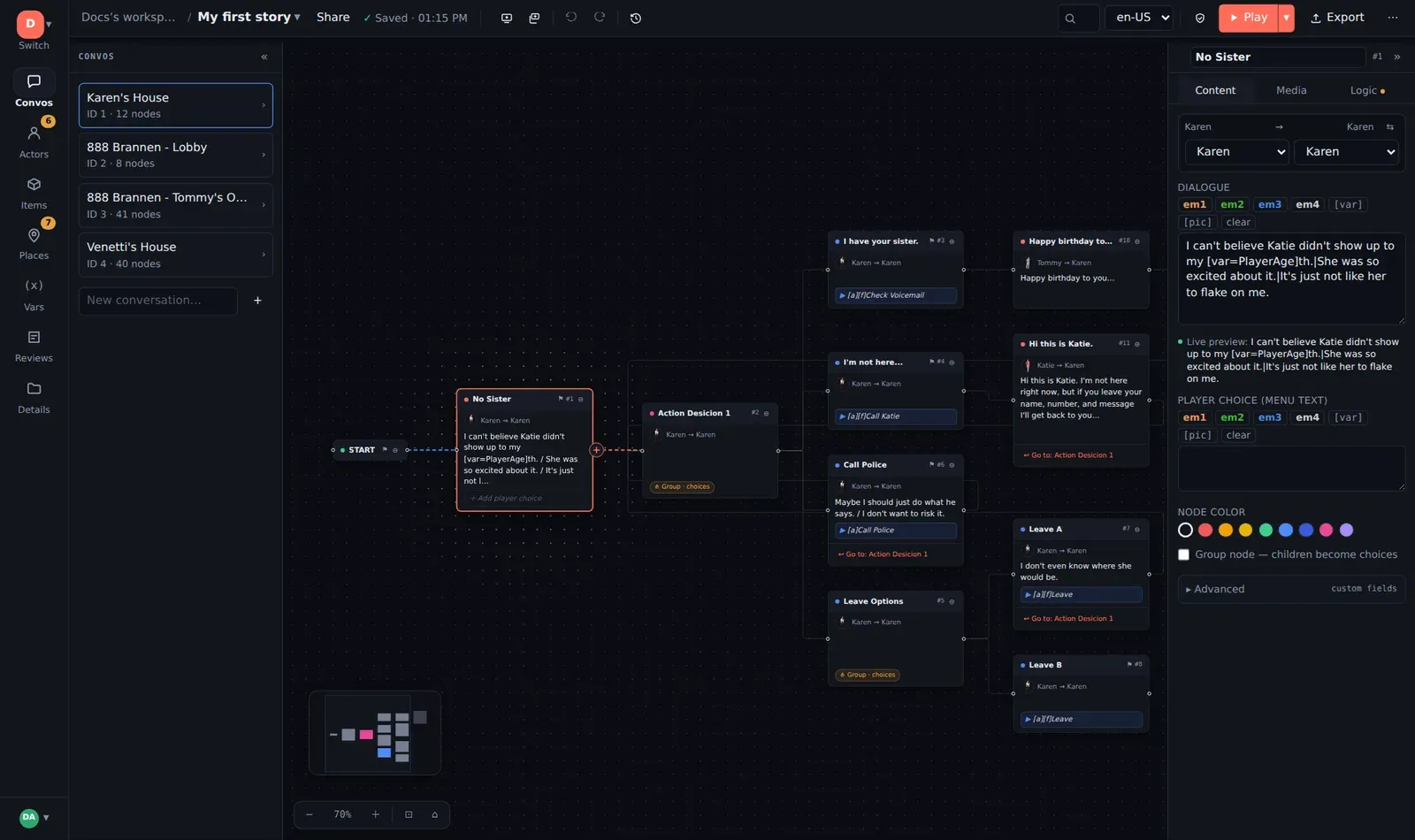Switch to the Media tab
This screenshot has height=840, width=1415.
point(1291,90)
